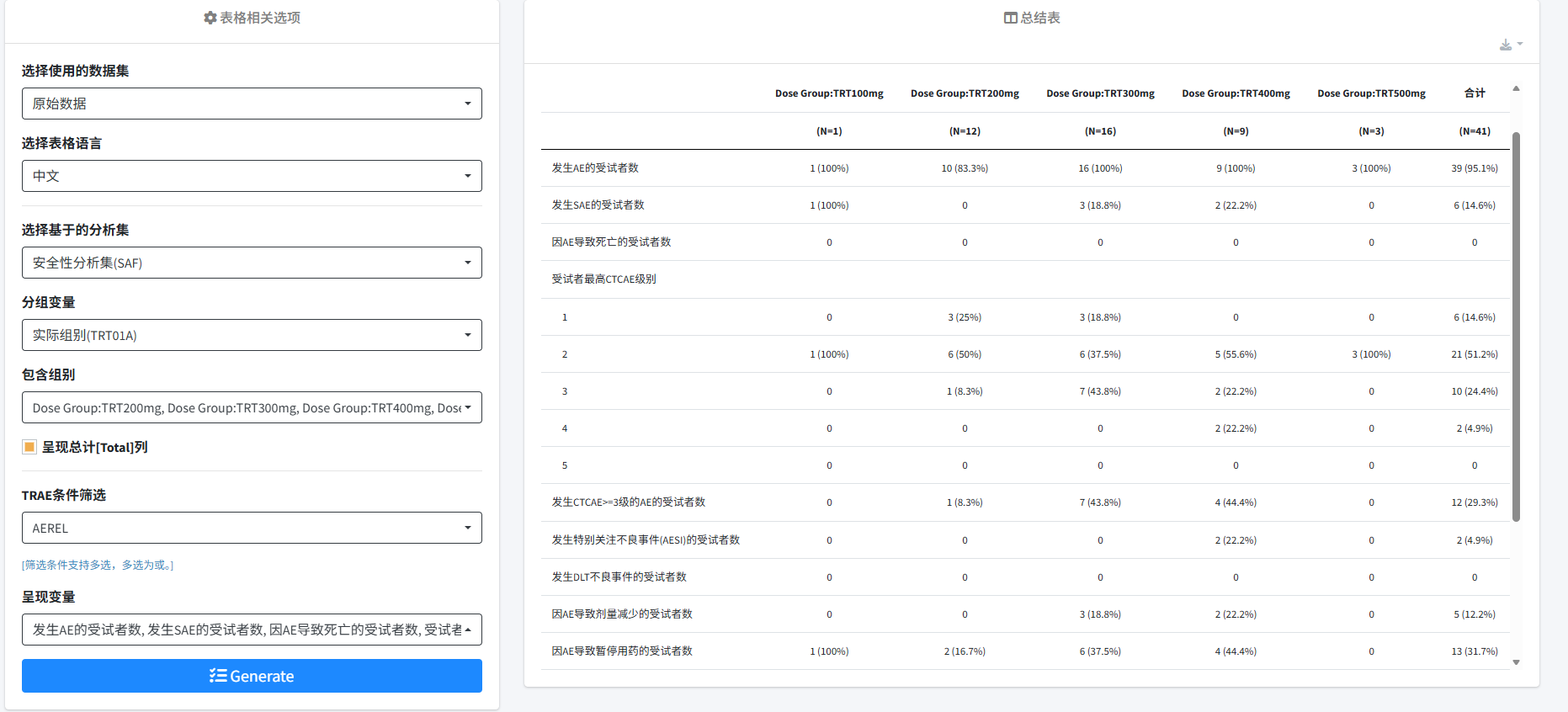The width and height of the screenshot is (1568, 712).
Task: Open the 原始数据 dataset dropdown
Action: pyautogui.click(x=252, y=104)
